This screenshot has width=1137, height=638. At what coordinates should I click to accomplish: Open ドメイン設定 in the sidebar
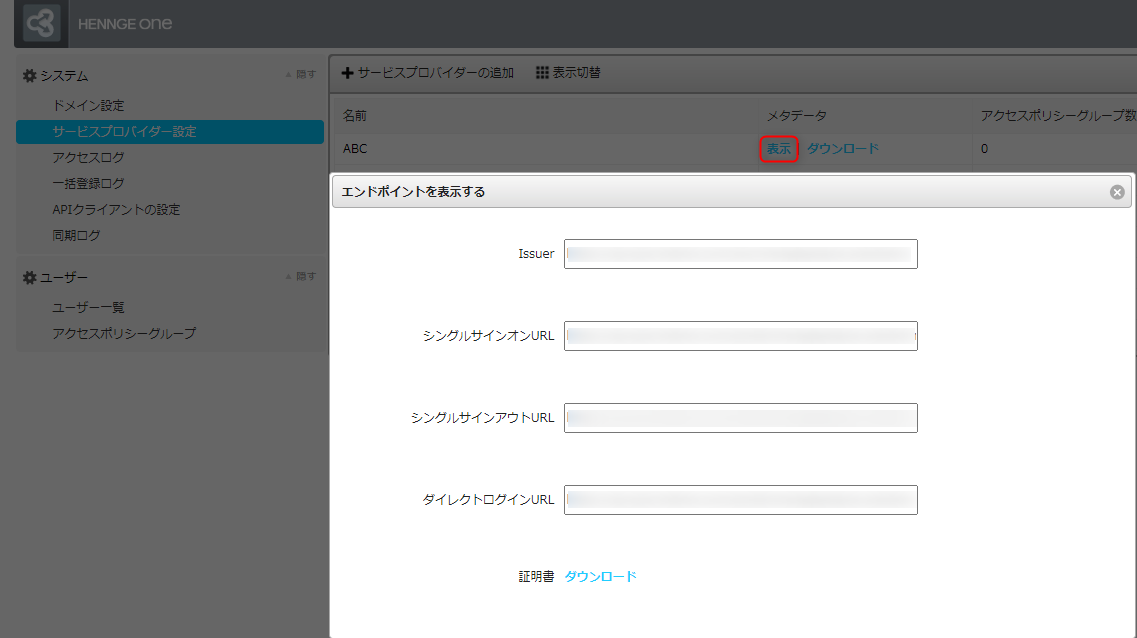tap(88, 106)
